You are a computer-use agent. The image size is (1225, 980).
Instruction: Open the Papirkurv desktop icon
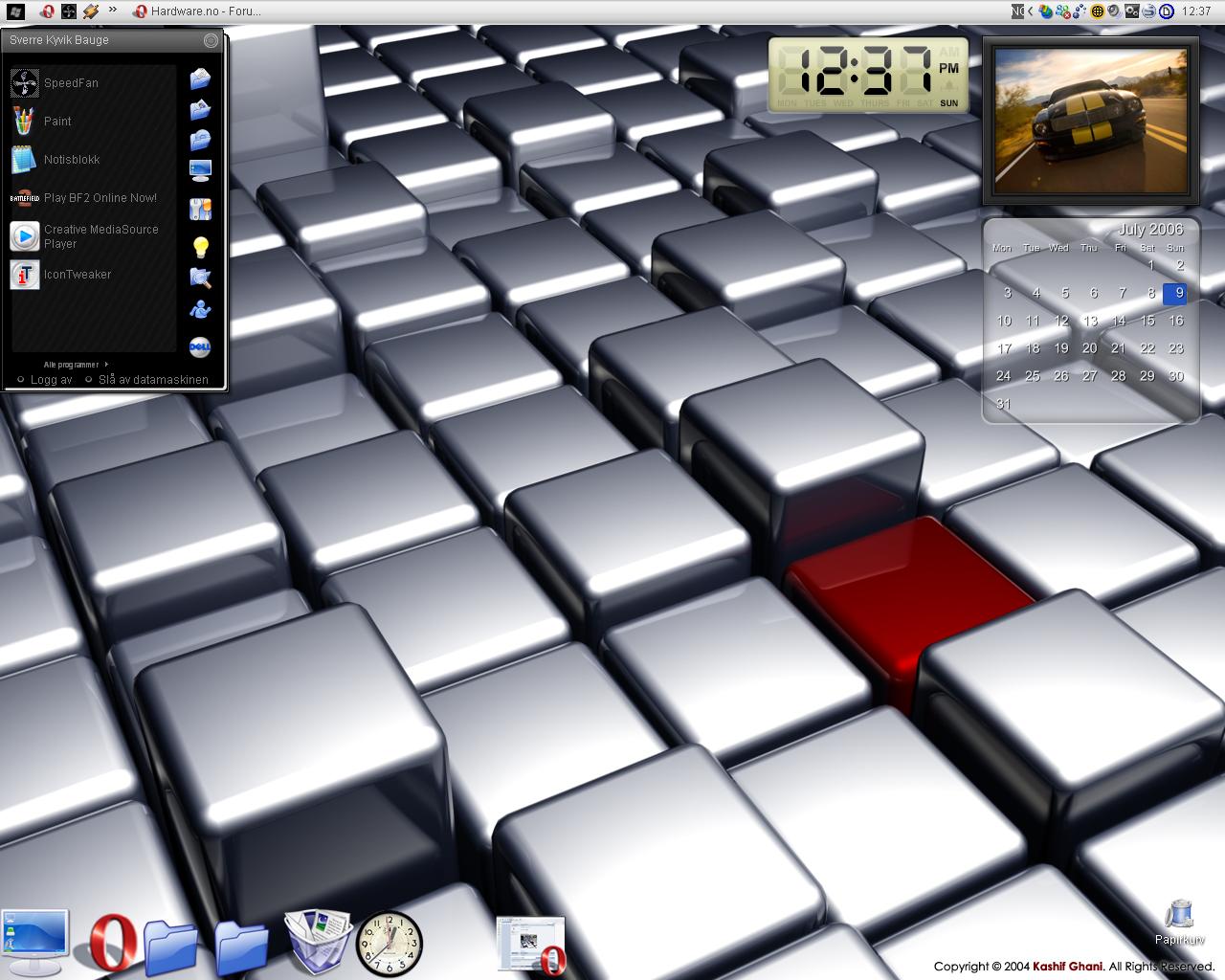pyautogui.click(x=1180, y=923)
